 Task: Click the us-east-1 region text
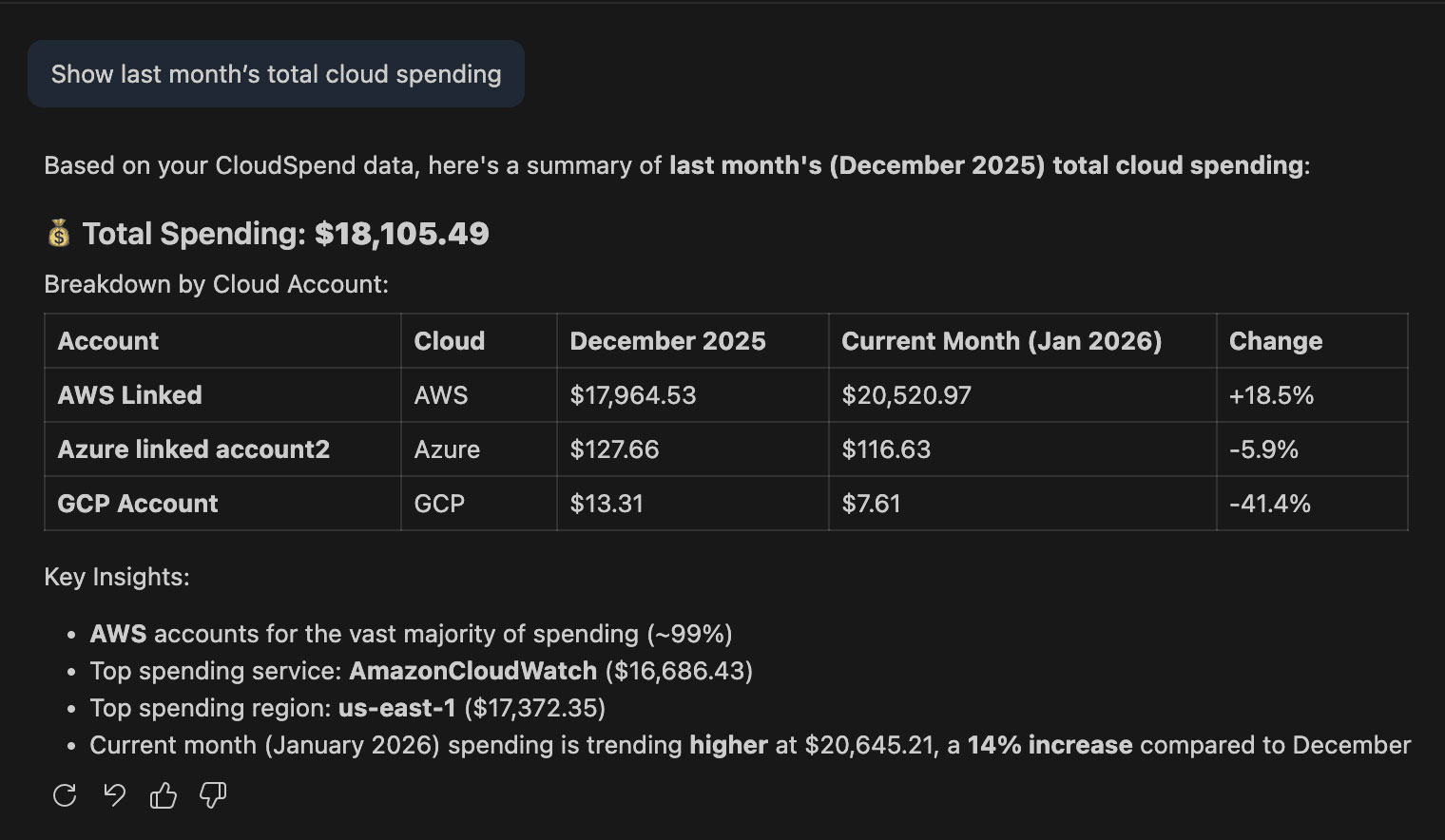point(396,708)
